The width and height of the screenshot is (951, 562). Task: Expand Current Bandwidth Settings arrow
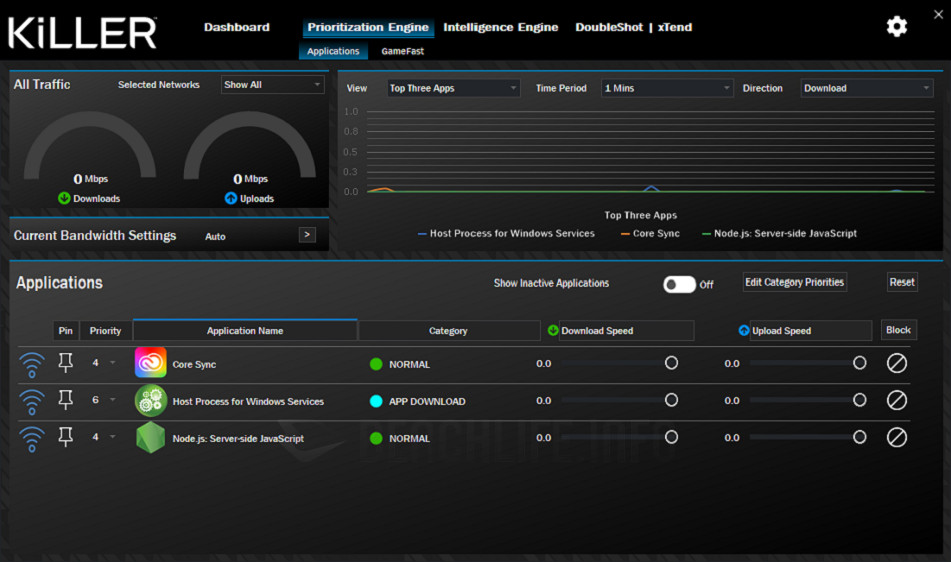307,235
